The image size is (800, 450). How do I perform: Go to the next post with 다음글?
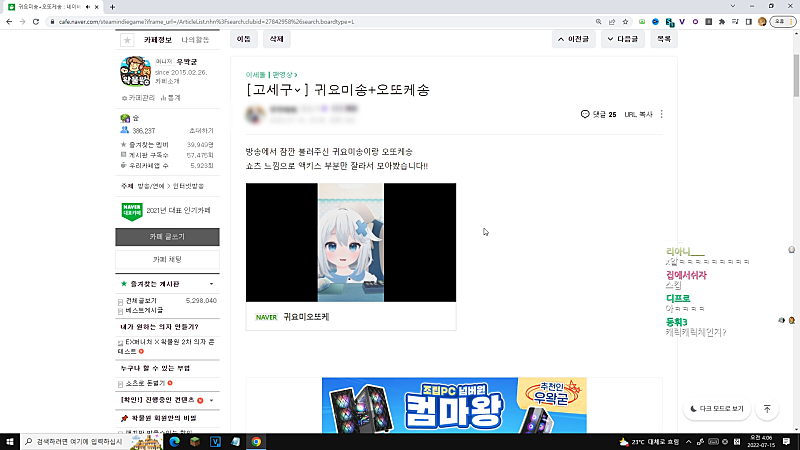coord(623,39)
